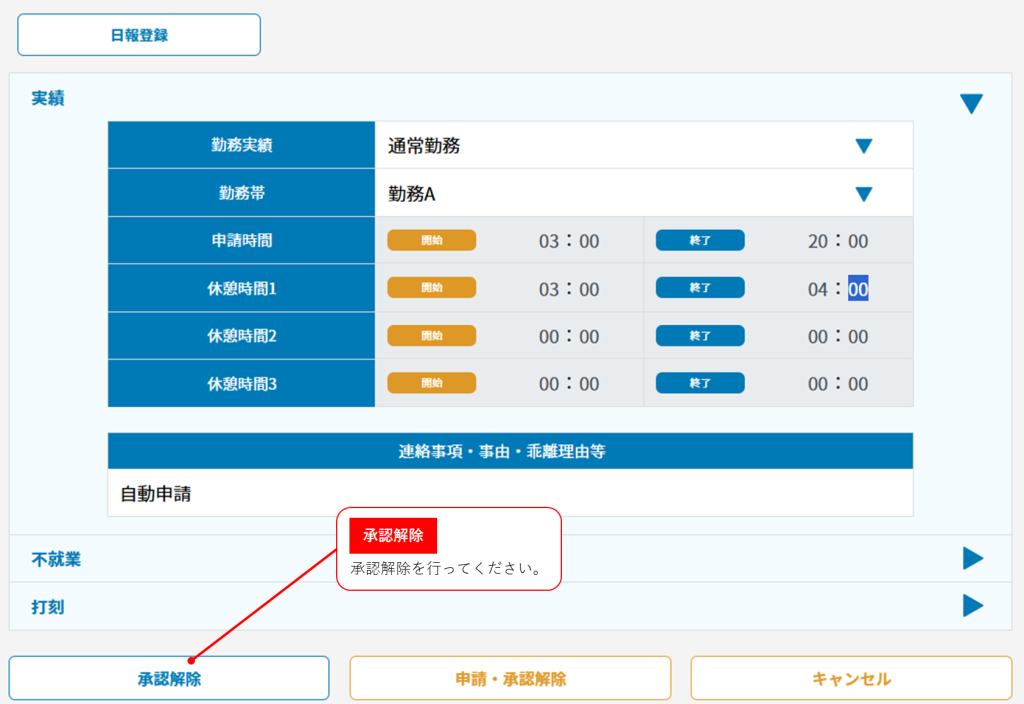Click the 開始 badge in 申請時間 row
The height and width of the screenshot is (704, 1024).
tap(432, 240)
